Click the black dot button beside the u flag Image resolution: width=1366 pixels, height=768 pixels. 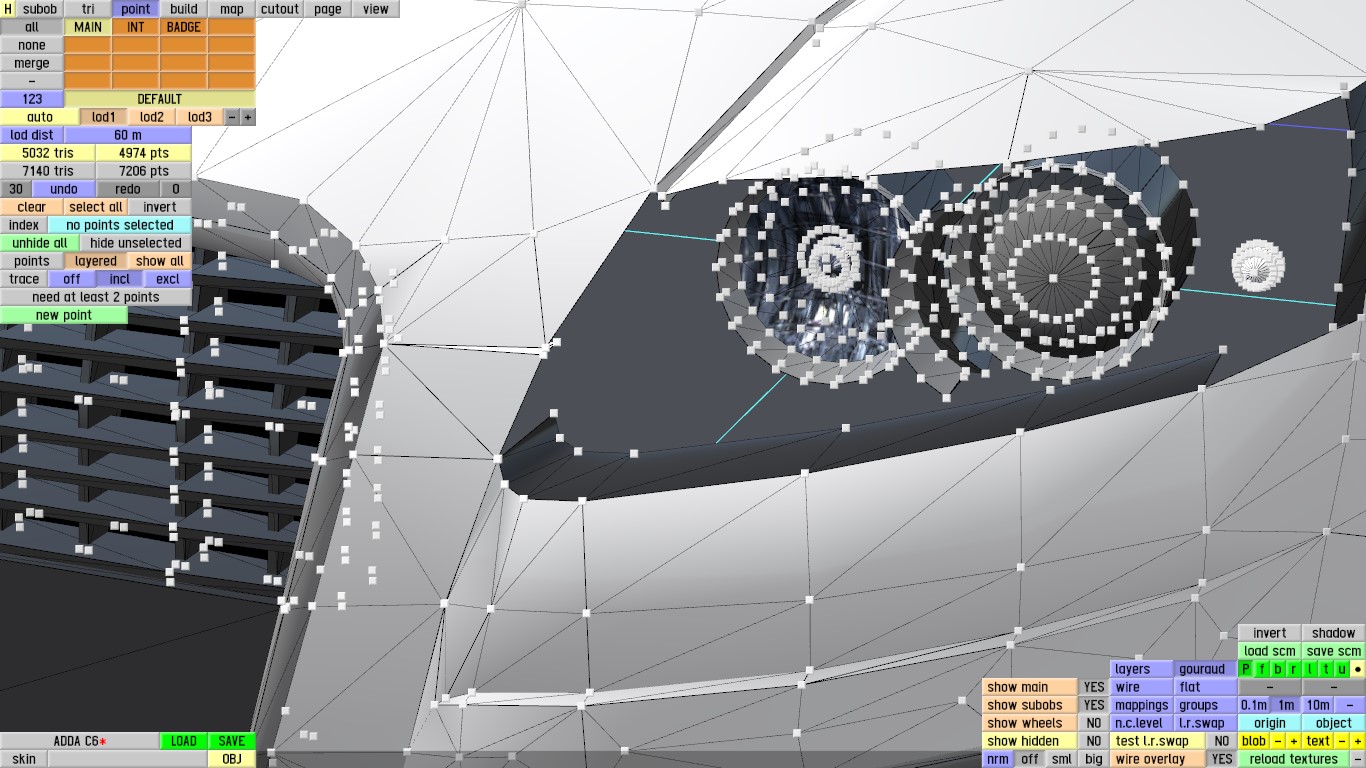click(1357, 669)
